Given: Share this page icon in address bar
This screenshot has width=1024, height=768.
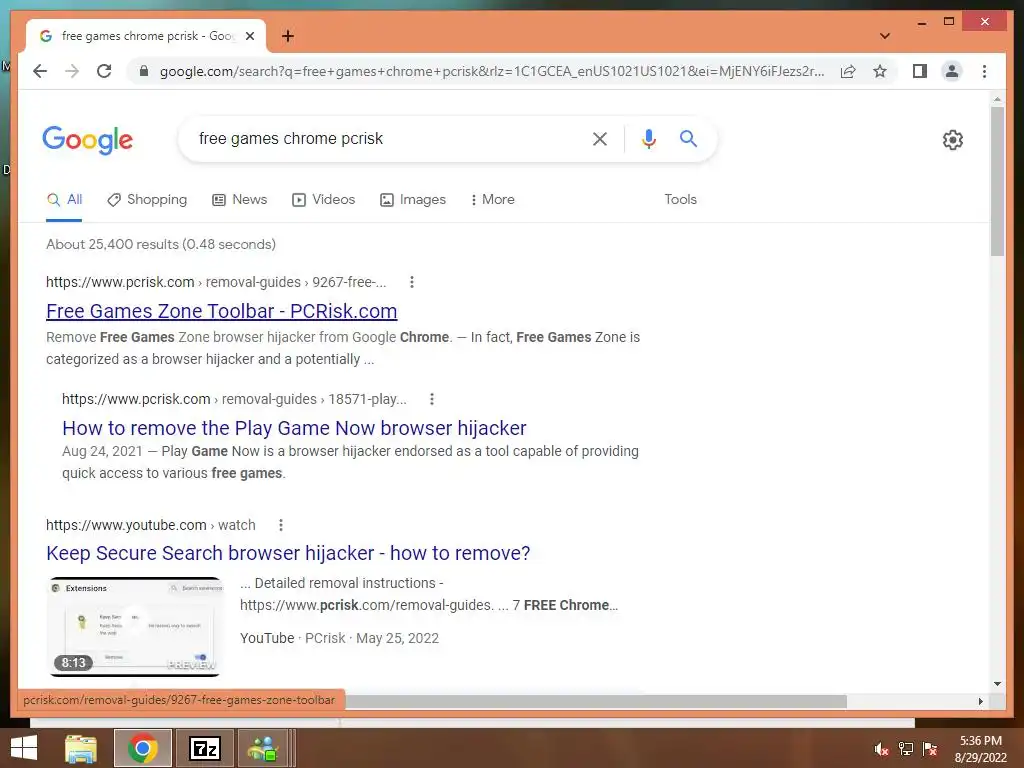Looking at the screenshot, I should (x=848, y=71).
